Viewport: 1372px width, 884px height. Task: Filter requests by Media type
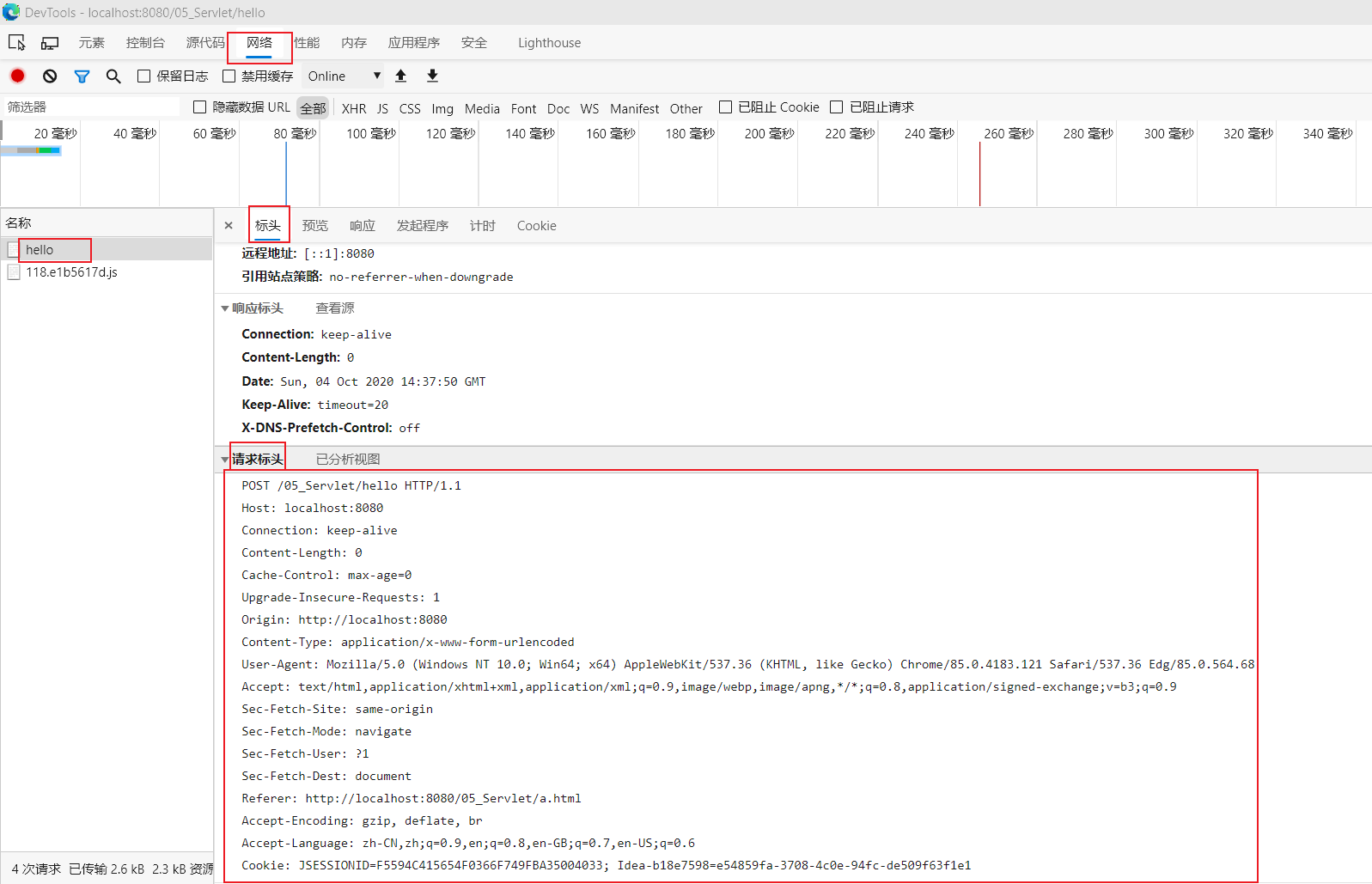tap(482, 108)
